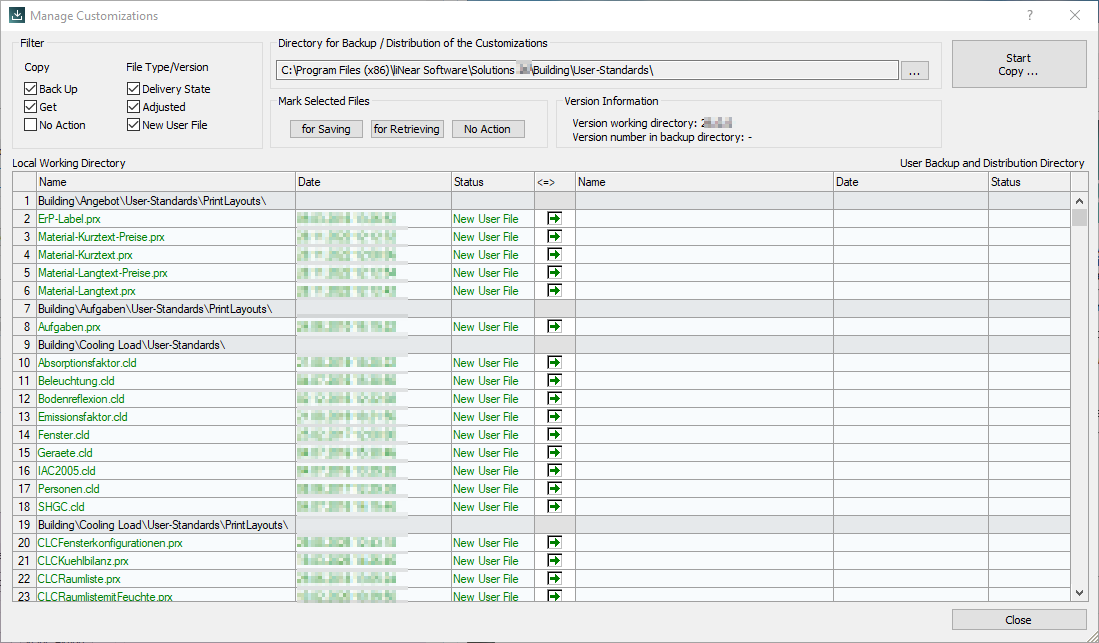Click the local Name column header
The image size is (1099, 643).
tap(165, 182)
